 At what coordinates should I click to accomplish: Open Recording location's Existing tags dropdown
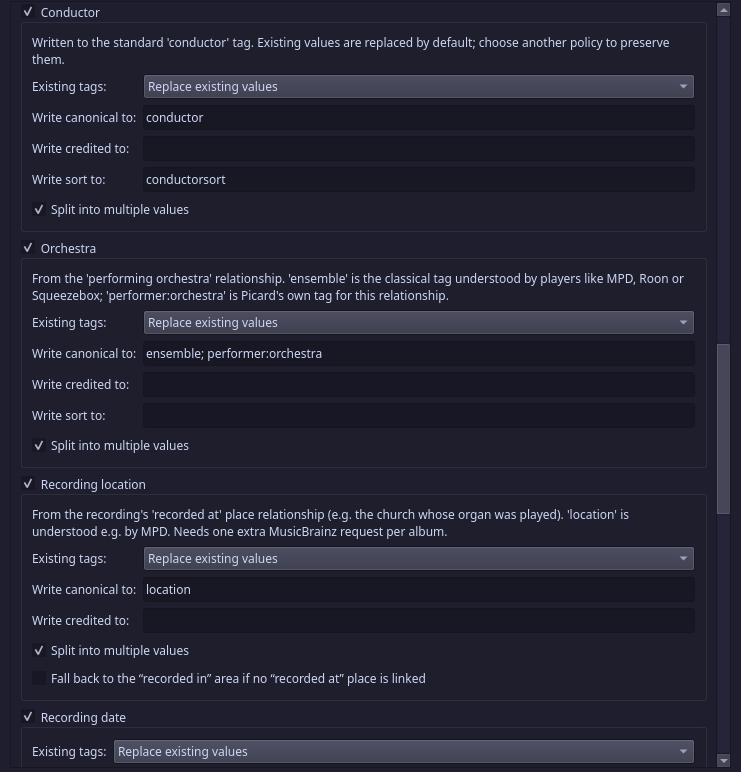[419, 558]
